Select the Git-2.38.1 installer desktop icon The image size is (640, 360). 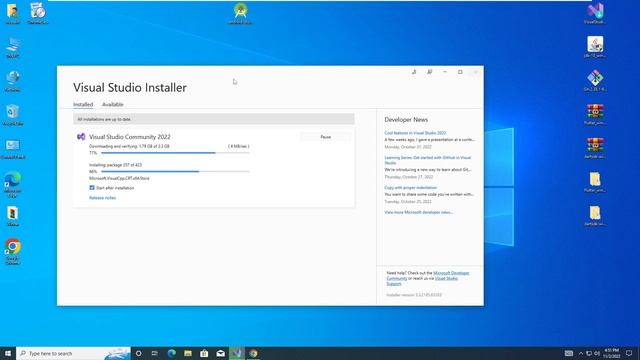(595, 80)
